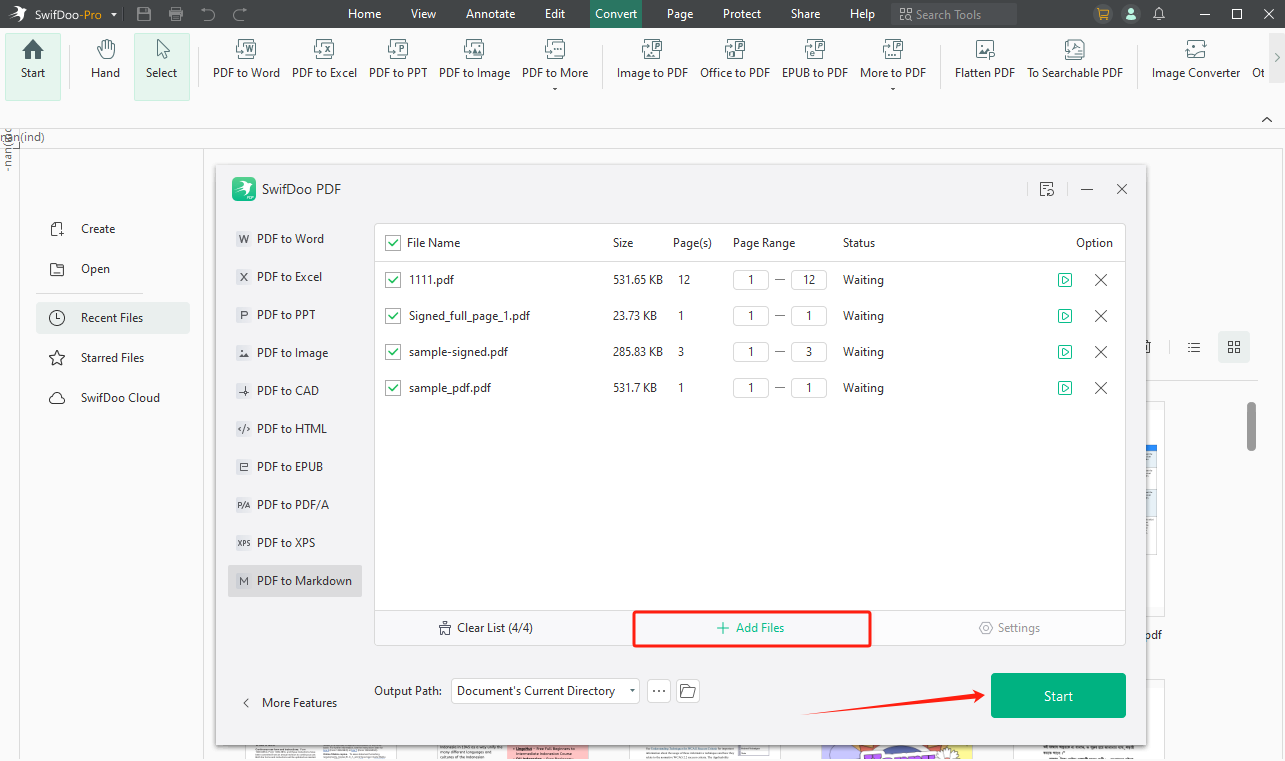Redo action icon in title bar
The image size is (1285, 761).
coord(240,14)
